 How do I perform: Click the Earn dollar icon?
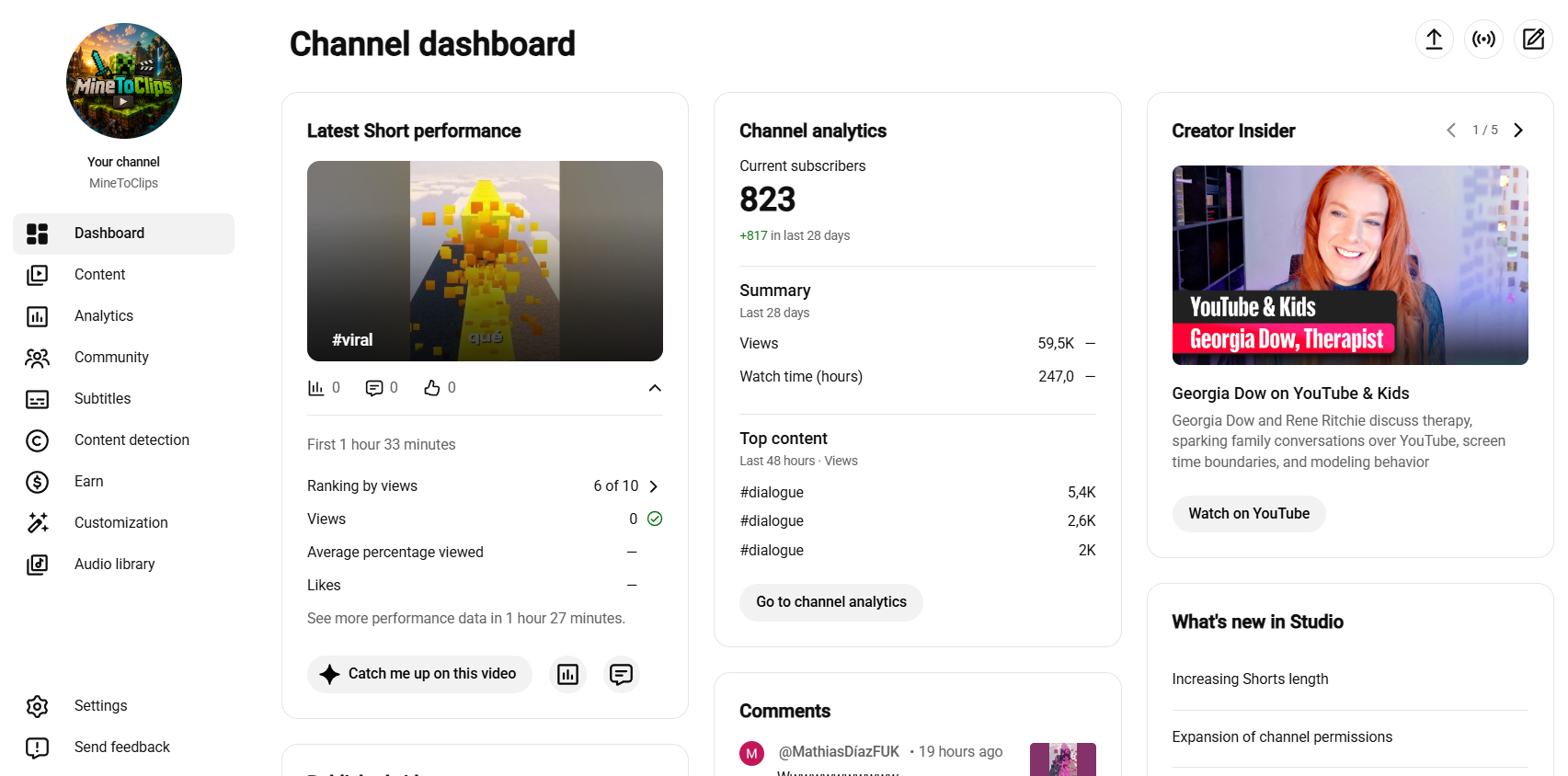(37, 482)
